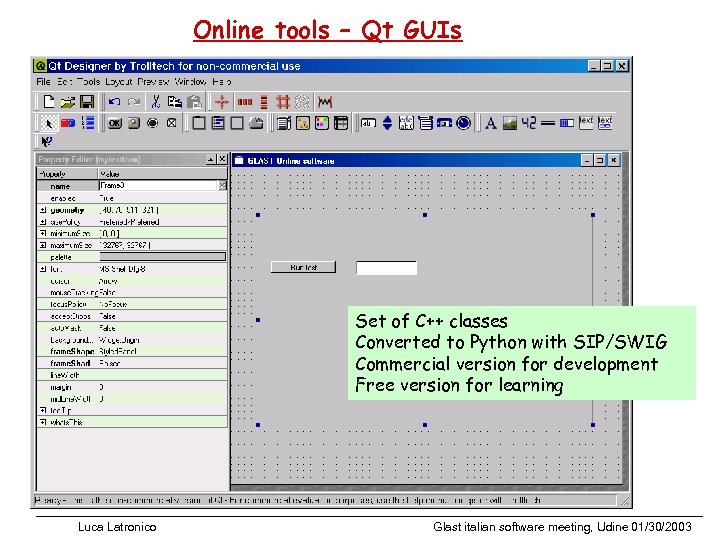Open the Layout menu
The height and width of the screenshot is (540, 720).
(118, 82)
